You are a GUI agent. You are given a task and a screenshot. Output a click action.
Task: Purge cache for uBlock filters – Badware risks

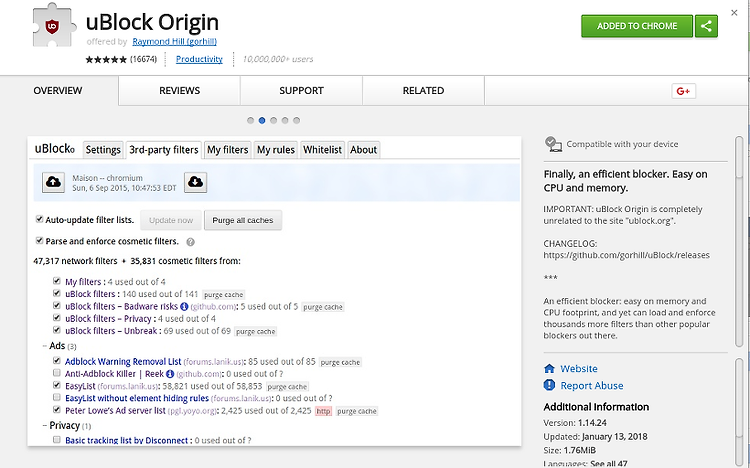click(323, 307)
